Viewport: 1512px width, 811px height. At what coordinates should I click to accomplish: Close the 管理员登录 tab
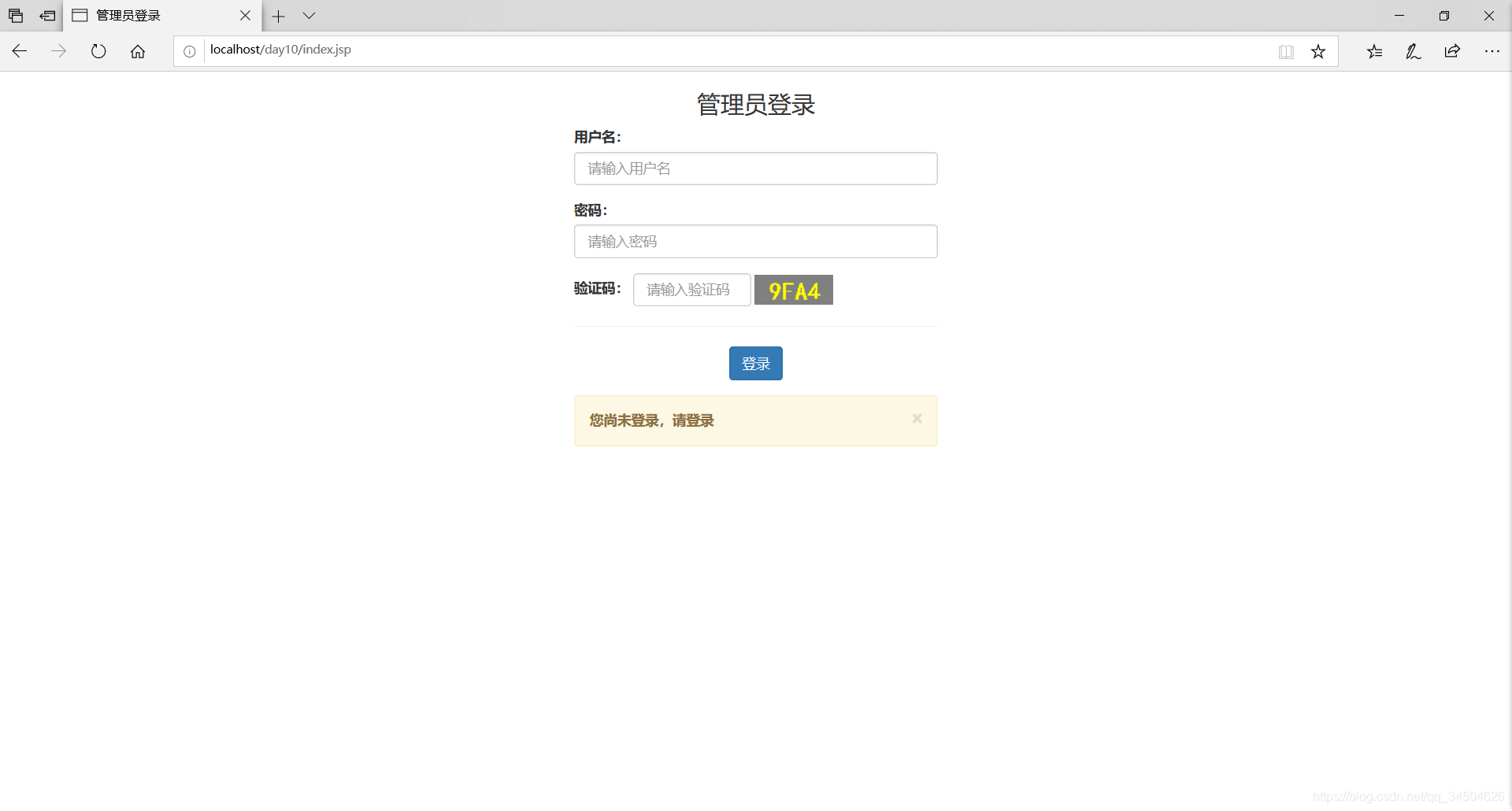pyautogui.click(x=245, y=16)
